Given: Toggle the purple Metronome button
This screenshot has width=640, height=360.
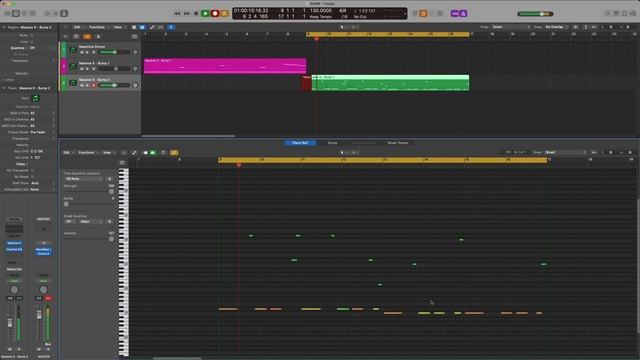Looking at the screenshot, I should pos(463,13).
